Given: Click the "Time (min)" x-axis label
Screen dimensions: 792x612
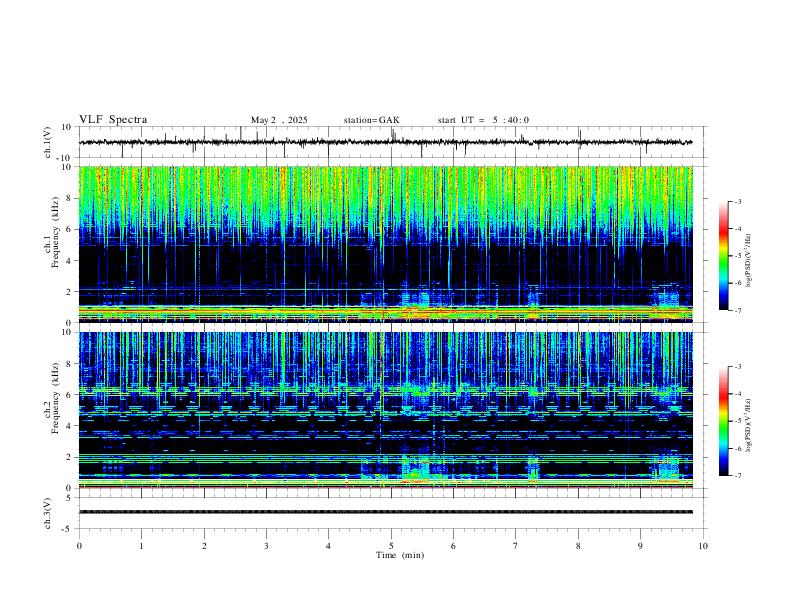Looking at the screenshot, I should [x=400, y=555].
